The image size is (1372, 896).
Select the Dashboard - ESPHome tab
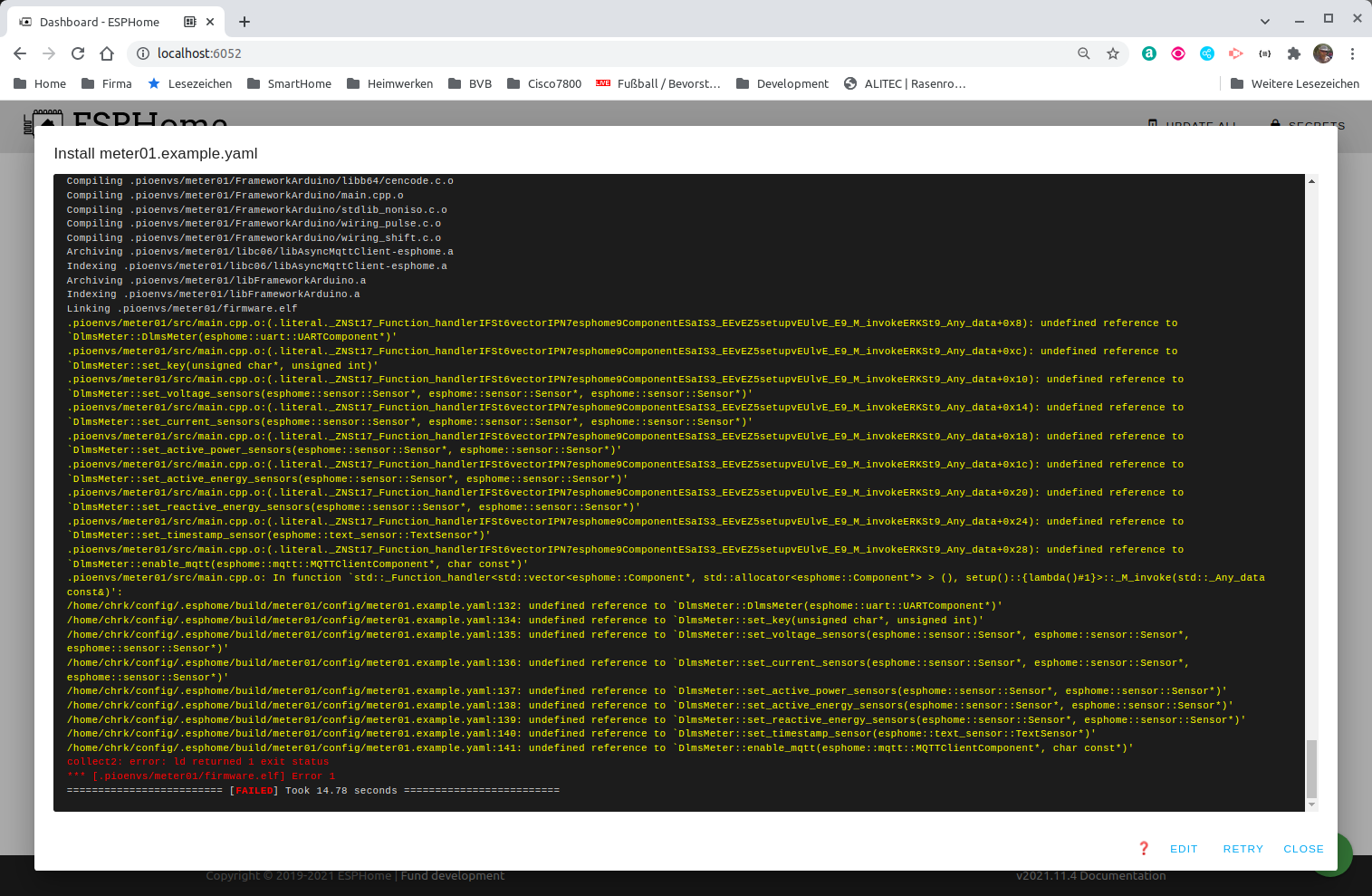tap(116, 22)
